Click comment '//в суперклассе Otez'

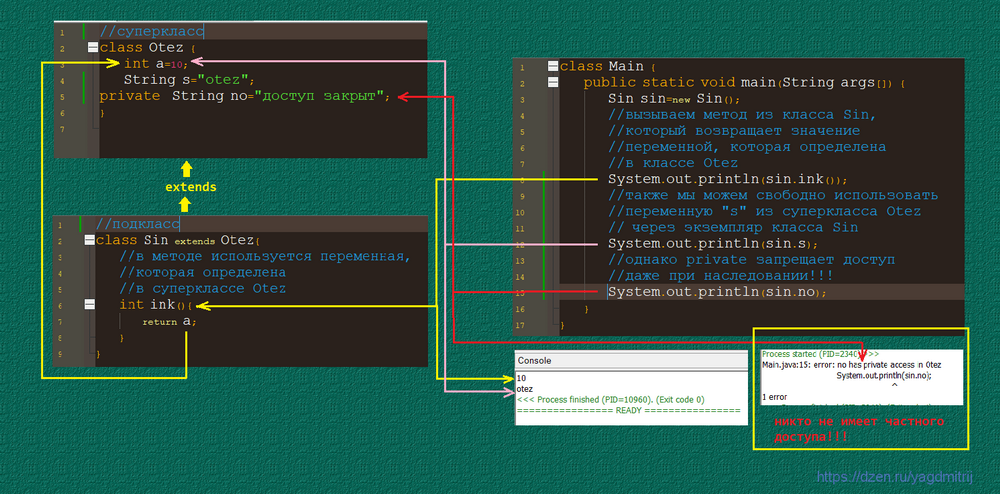tap(202, 289)
